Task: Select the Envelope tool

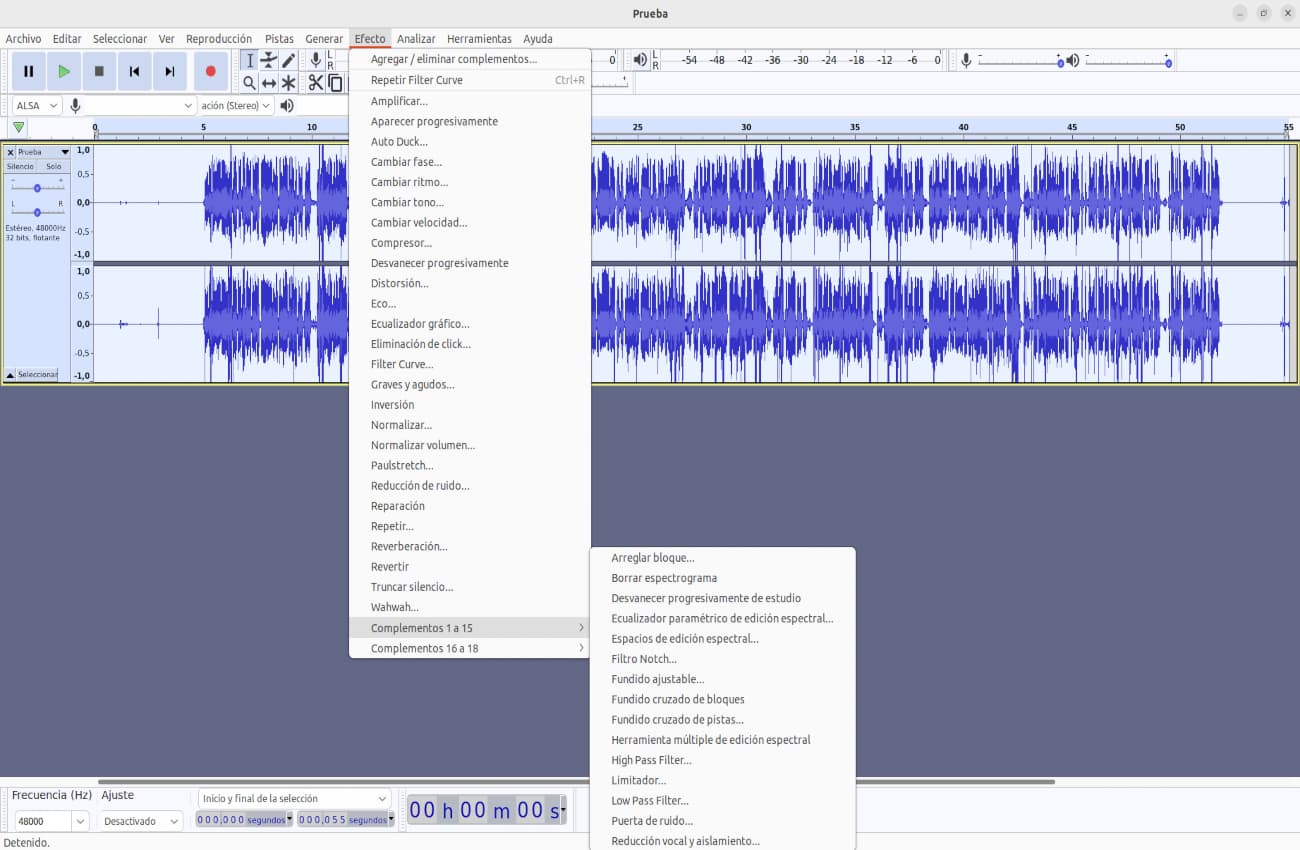Action: (x=268, y=60)
